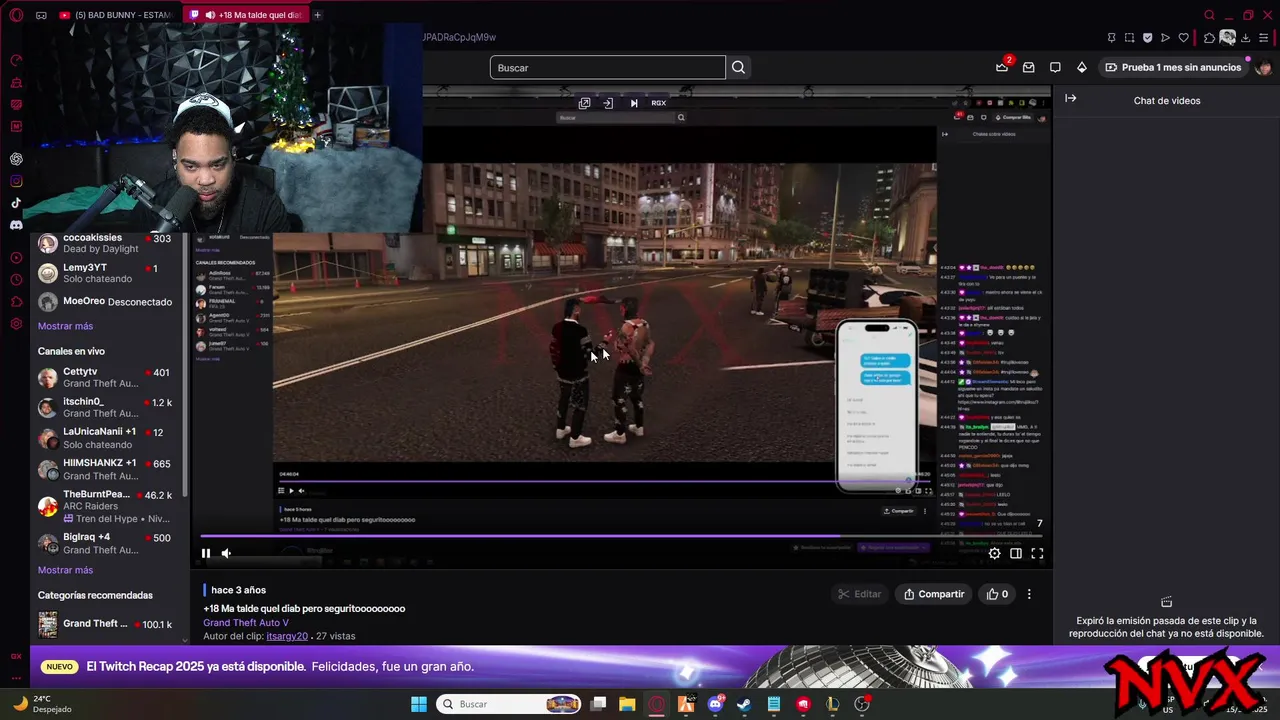This screenshot has height=720, width=1280.
Task: Collapse the Chat de videos panel
Action: pyautogui.click(x=1070, y=98)
